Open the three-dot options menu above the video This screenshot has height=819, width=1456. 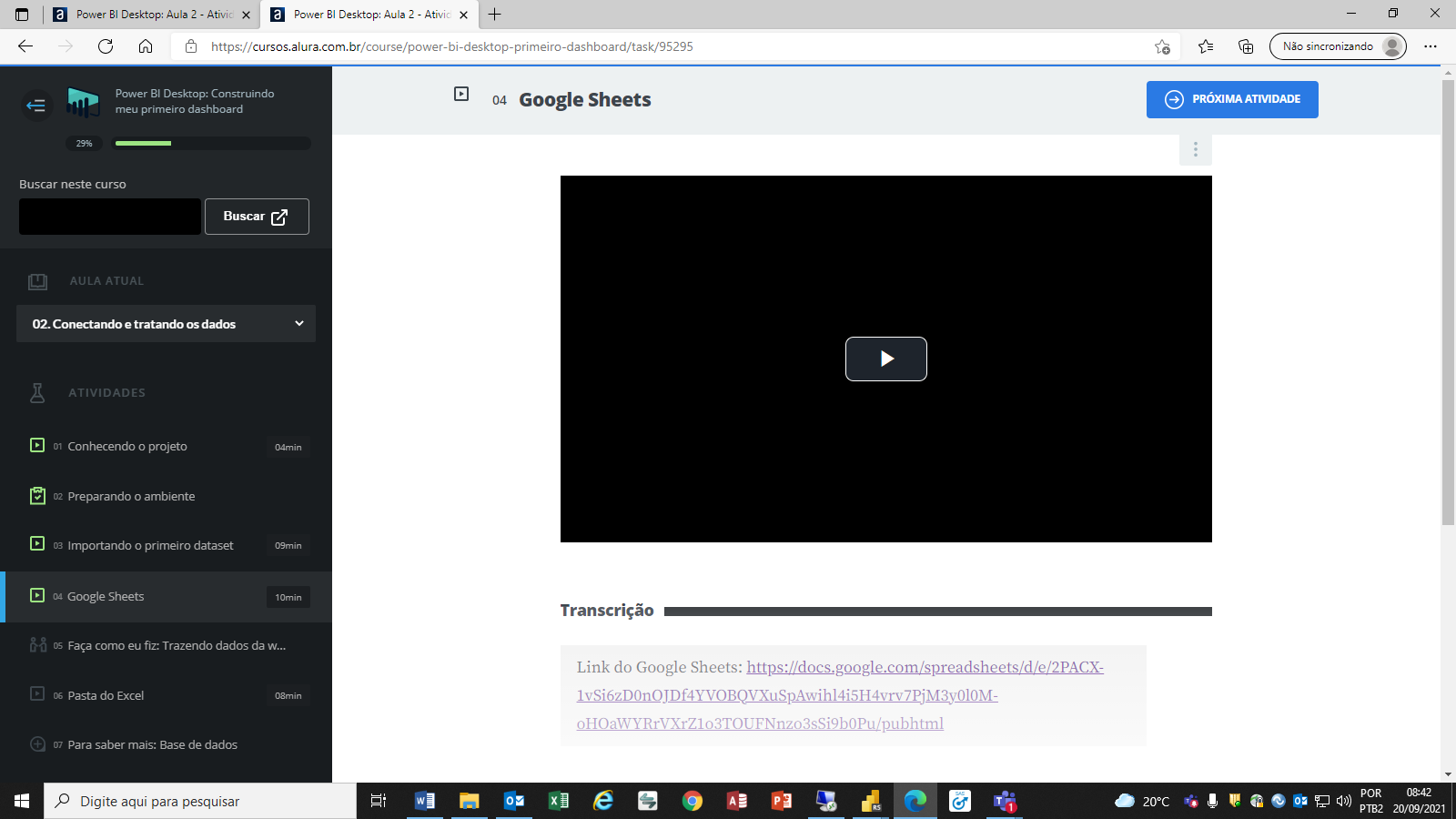point(1196,149)
